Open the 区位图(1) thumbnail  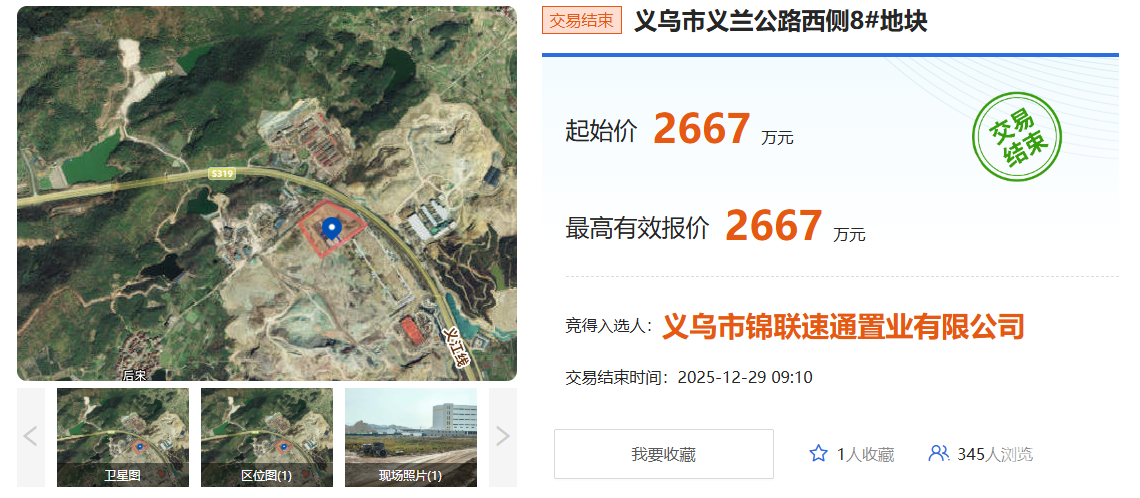(x=267, y=437)
